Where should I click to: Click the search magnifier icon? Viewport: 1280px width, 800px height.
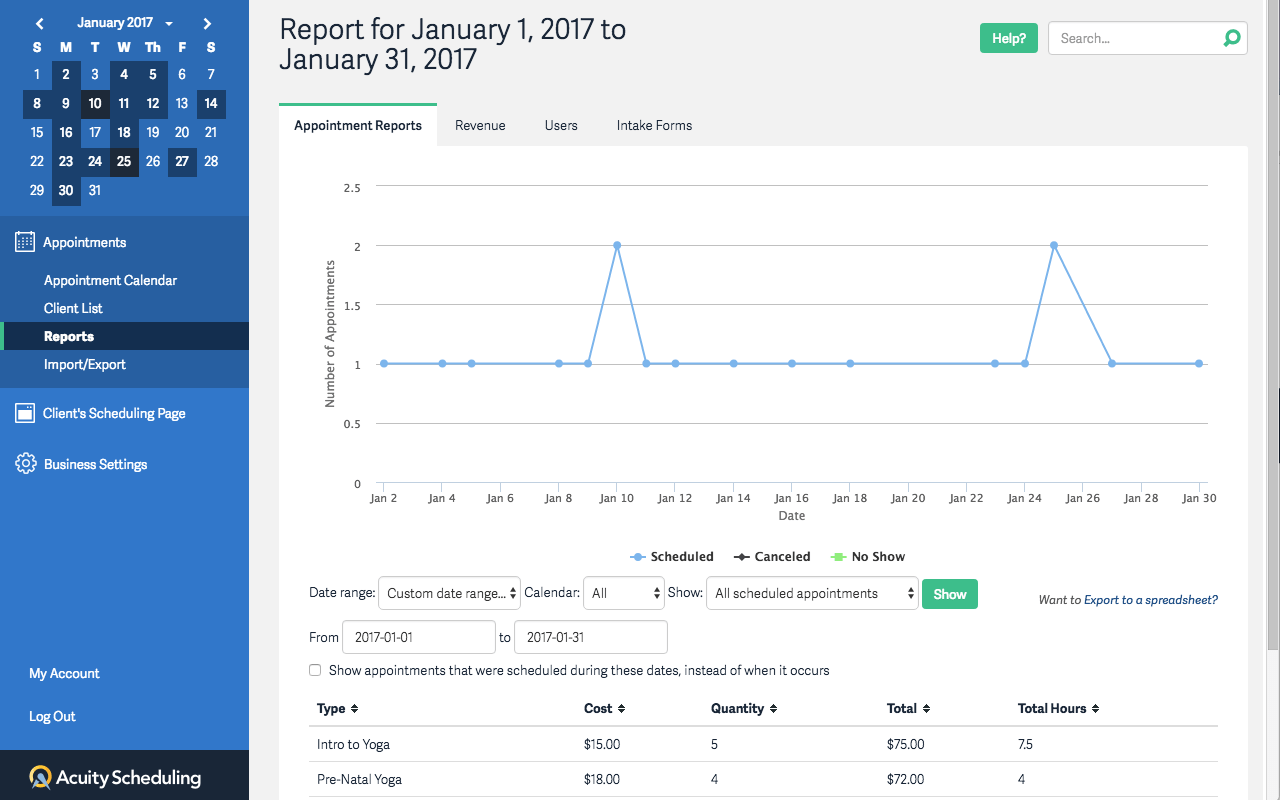click(x=1231, y=38)
